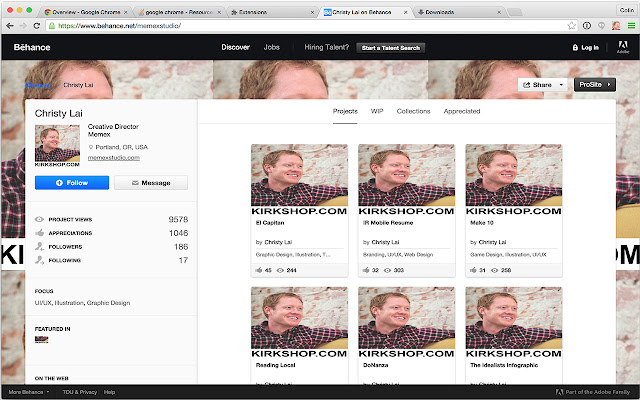Open the TOU & Privacy footer link
The width and height of the screenshot is (640, 400).
80,392
